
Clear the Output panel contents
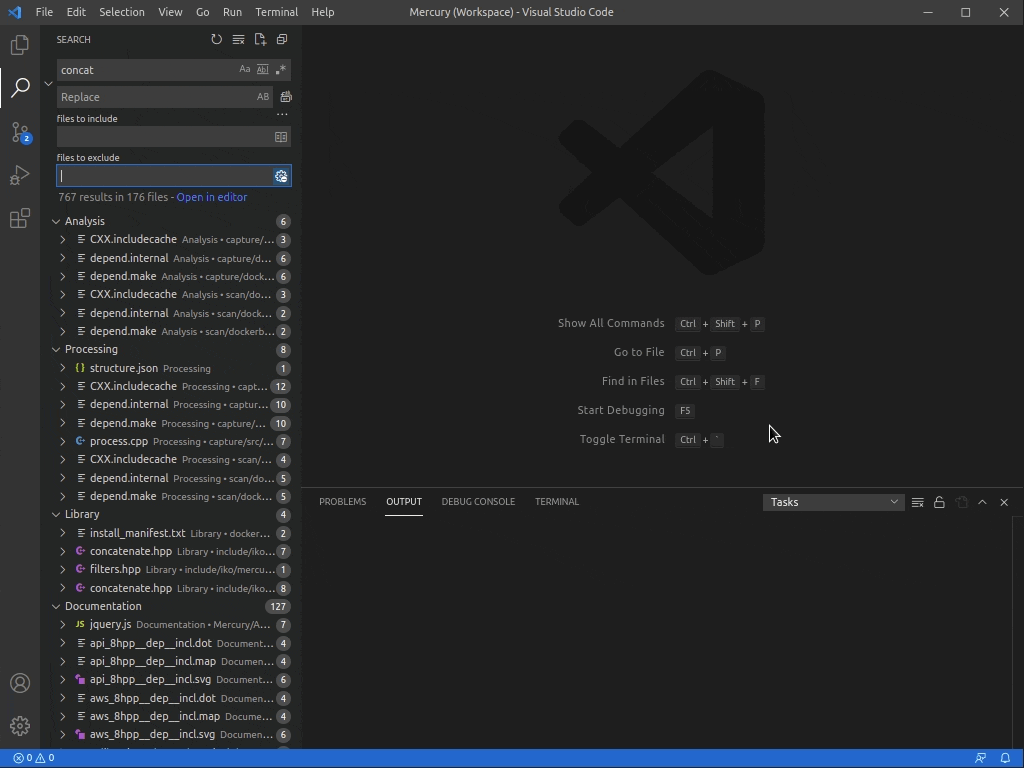click(917, 502)
